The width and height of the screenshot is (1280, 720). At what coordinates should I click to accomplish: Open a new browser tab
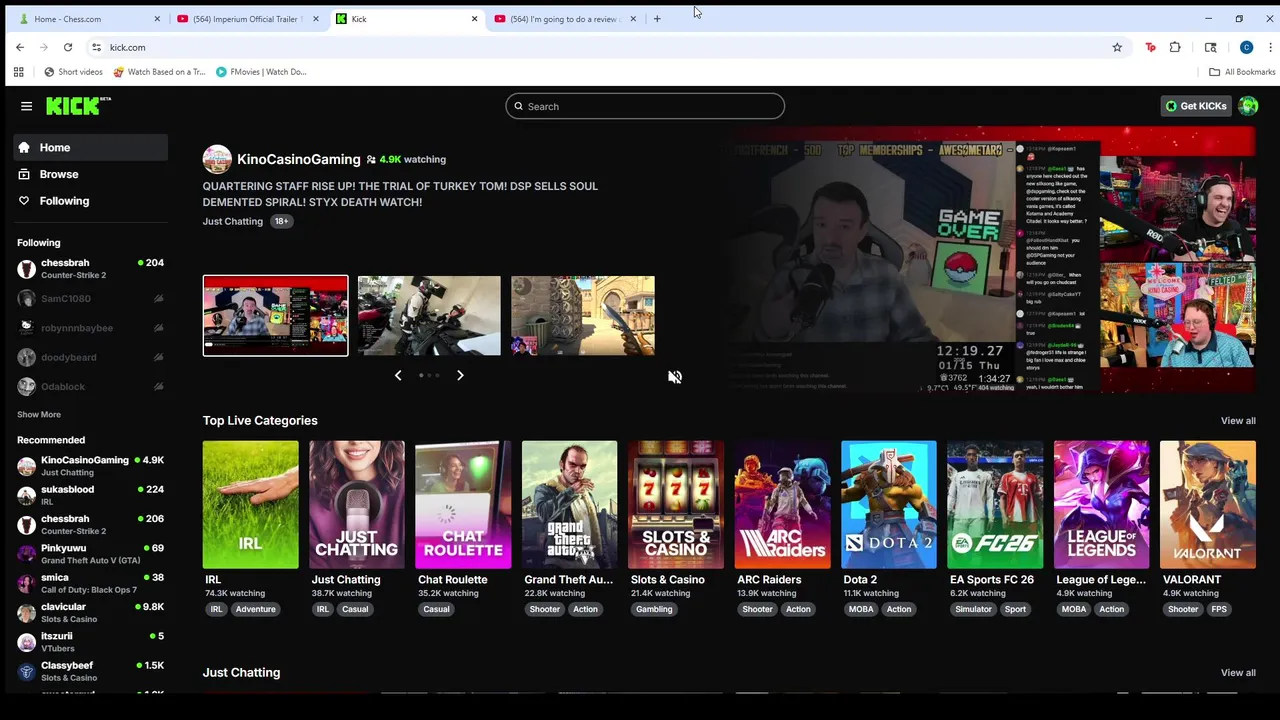657,19
